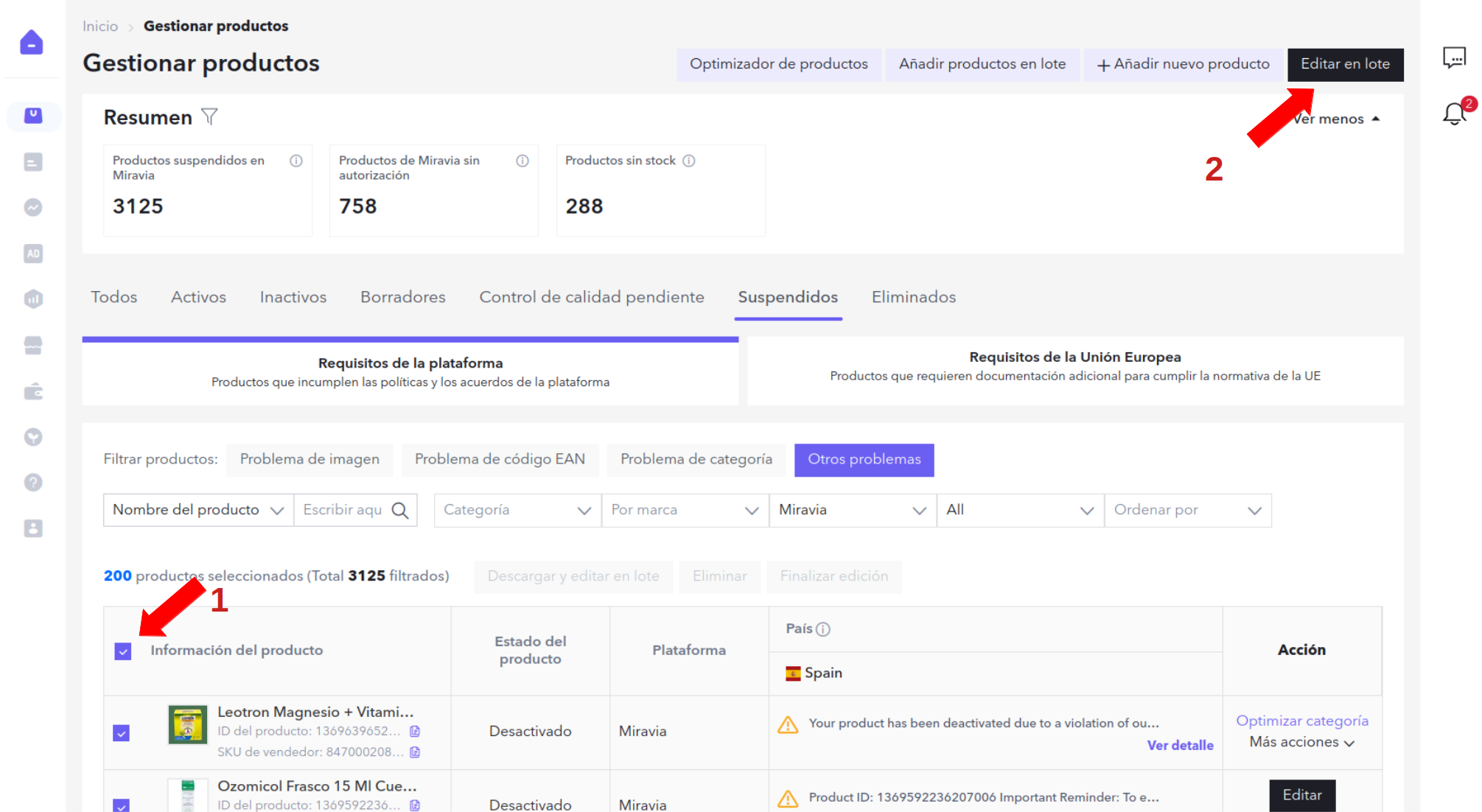
Task: Switch to the Eliminados tab
Action: point(914,297)
